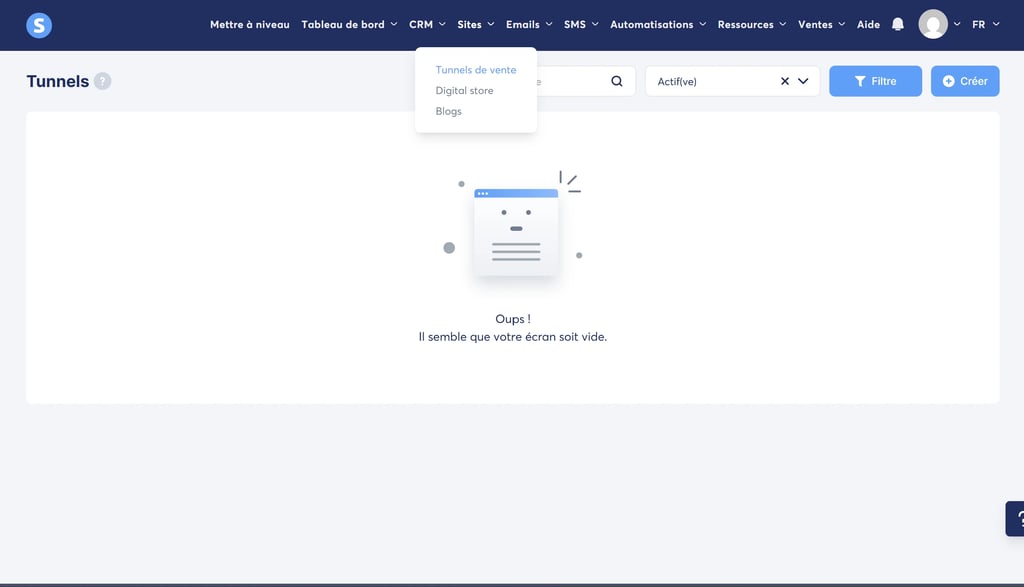
Task: Open the Aide help link
Action: click(868, 24)
